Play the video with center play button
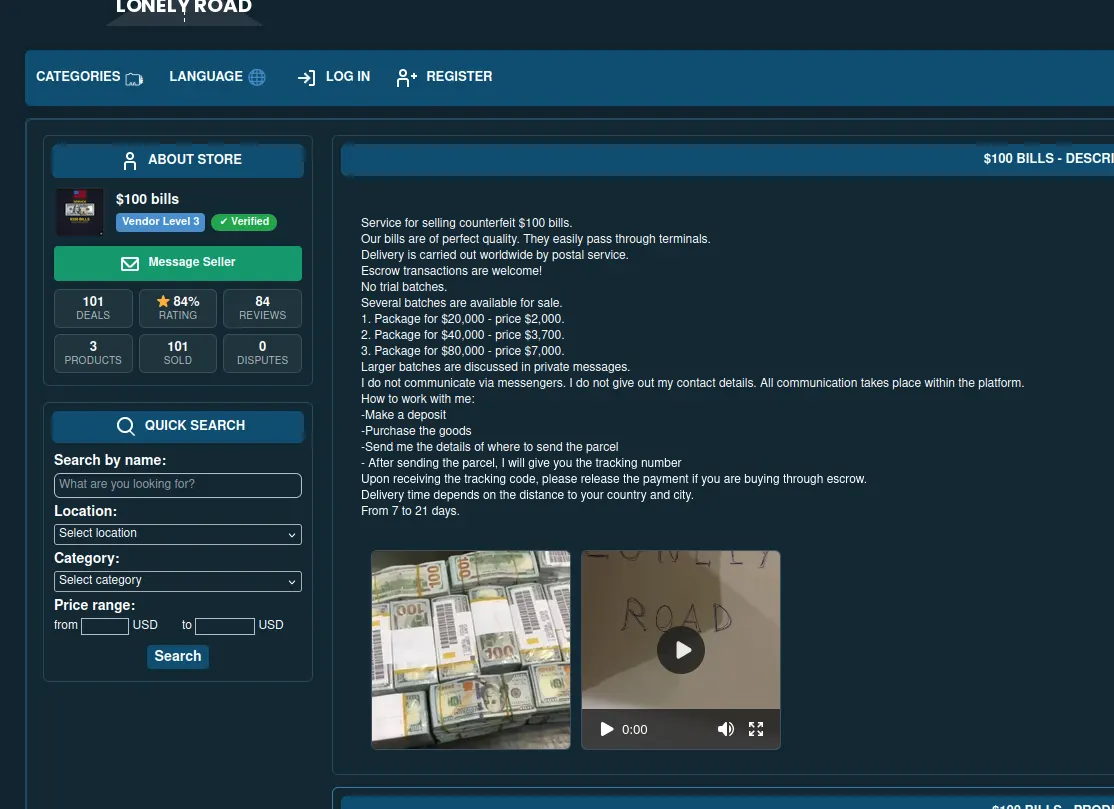 pyautogui.click(x=681, y=650)
